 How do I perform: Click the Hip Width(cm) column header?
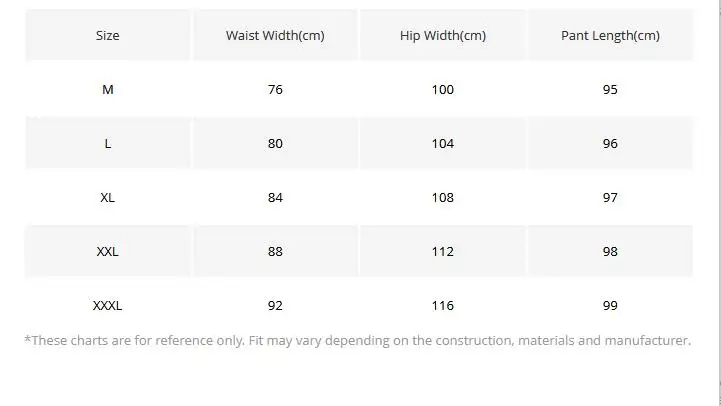(x=443, y=35)
